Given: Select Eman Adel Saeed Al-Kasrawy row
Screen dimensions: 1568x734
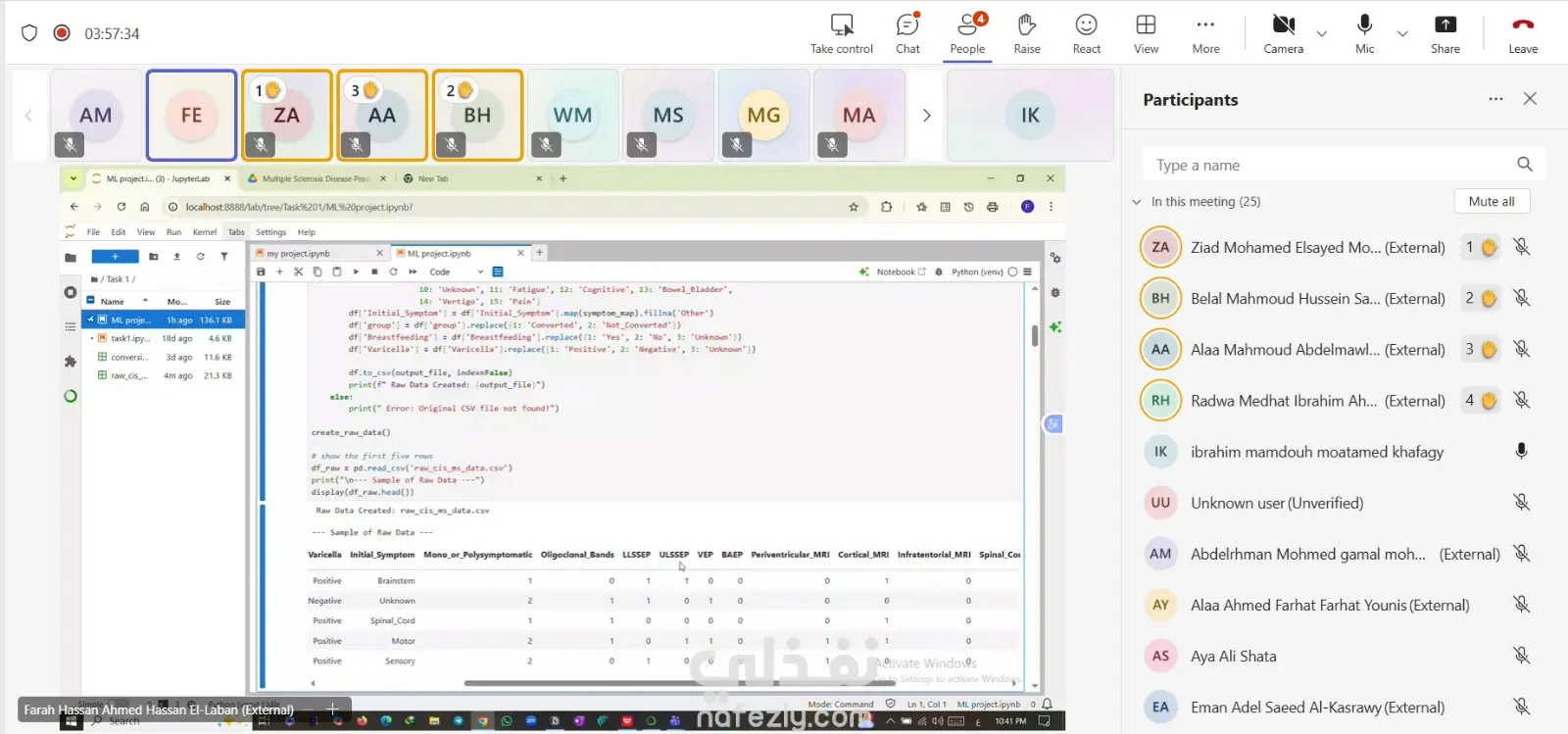Looking at the screenshot, I should [x=1338, y=707].
